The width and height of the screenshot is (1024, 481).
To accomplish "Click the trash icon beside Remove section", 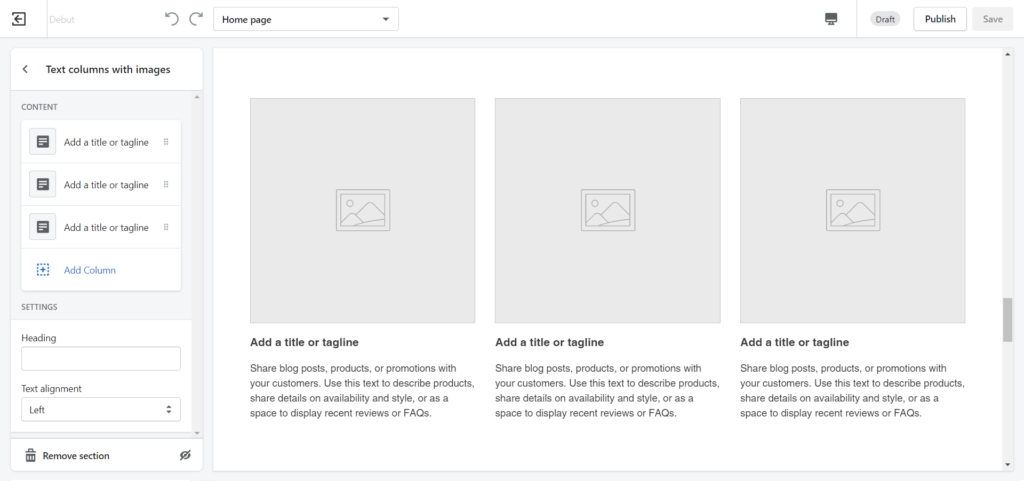I will [30, 456].
